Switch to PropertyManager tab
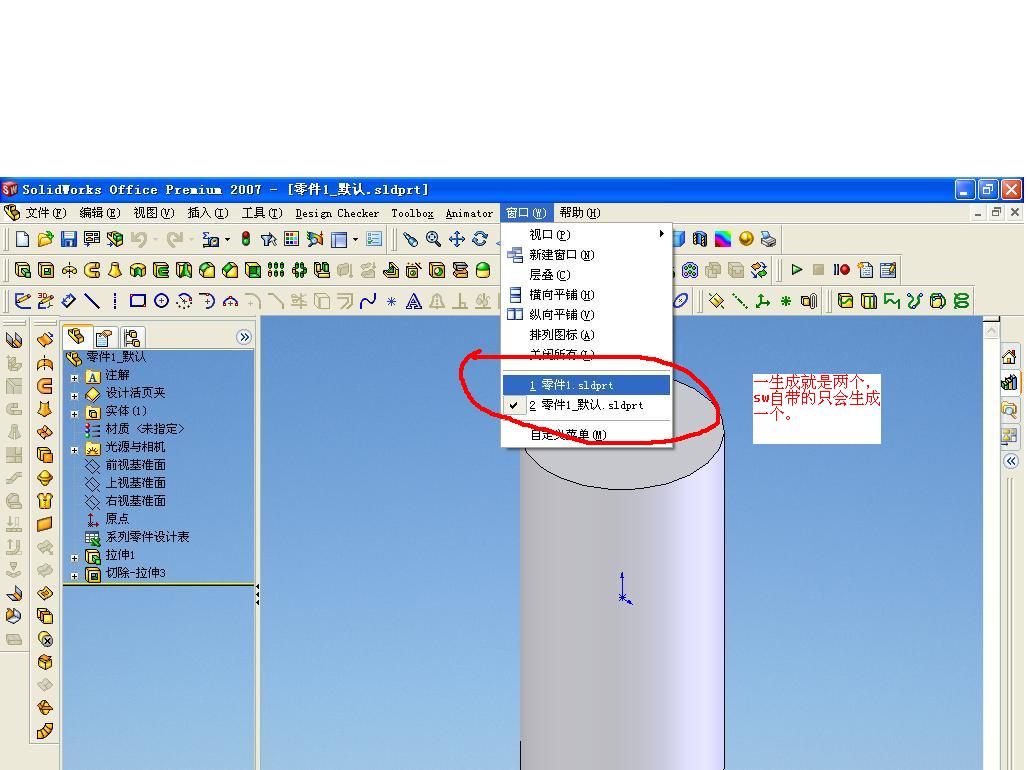 click(x=104, y=338)
